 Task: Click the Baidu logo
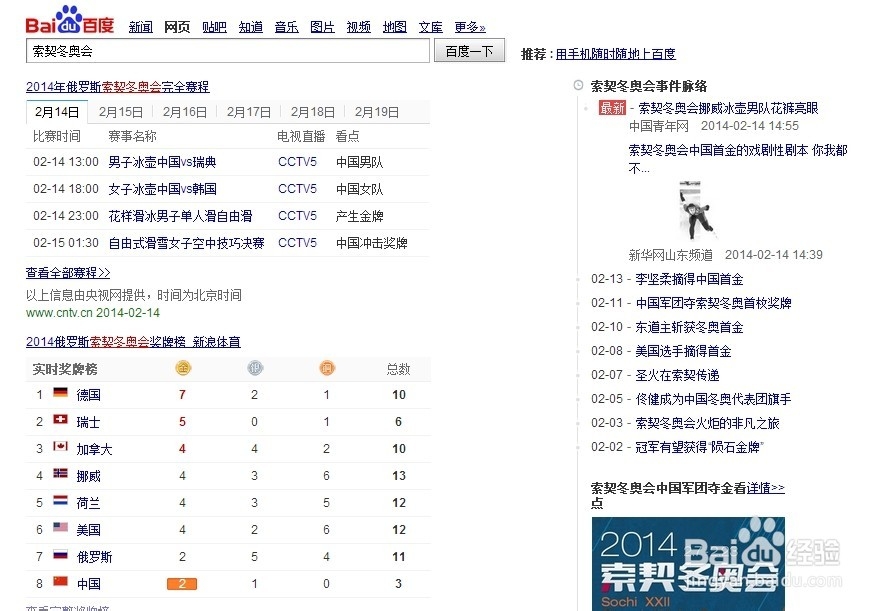point(69,20)
